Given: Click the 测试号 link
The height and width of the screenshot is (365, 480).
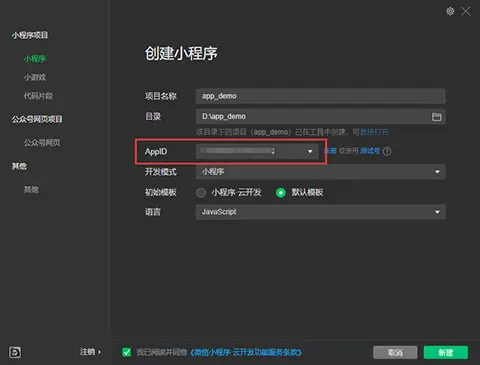Looking at the screenshot, I should pyautogui.click(x=370, y=151).
